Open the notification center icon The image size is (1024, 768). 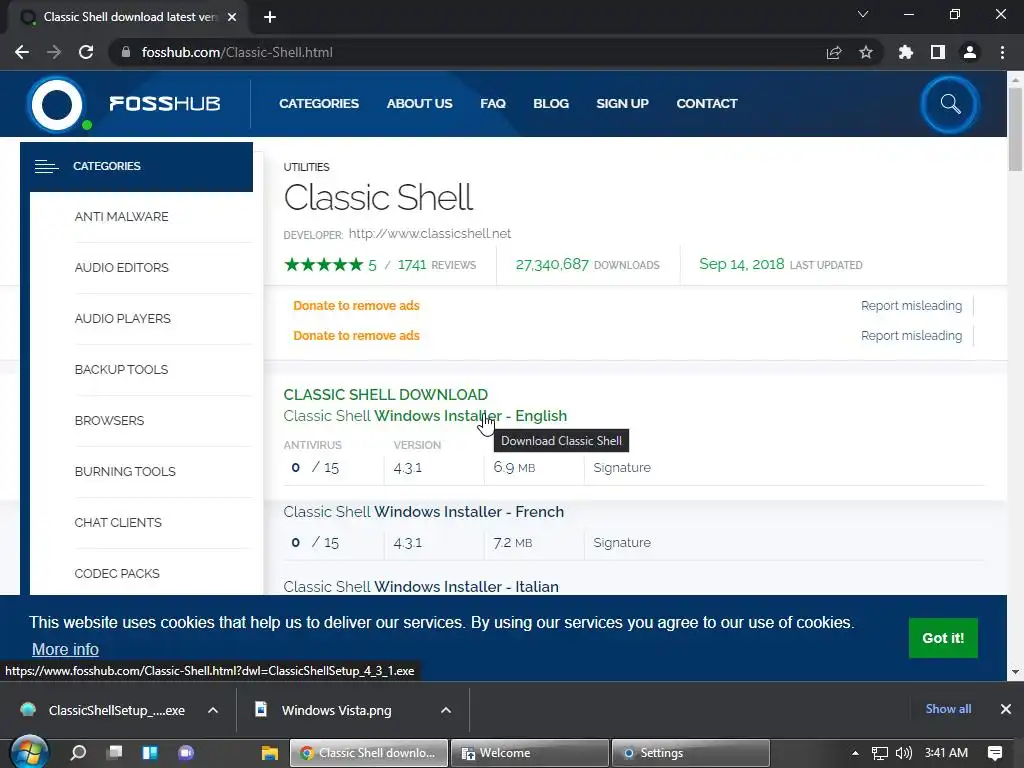pos(995,753)
